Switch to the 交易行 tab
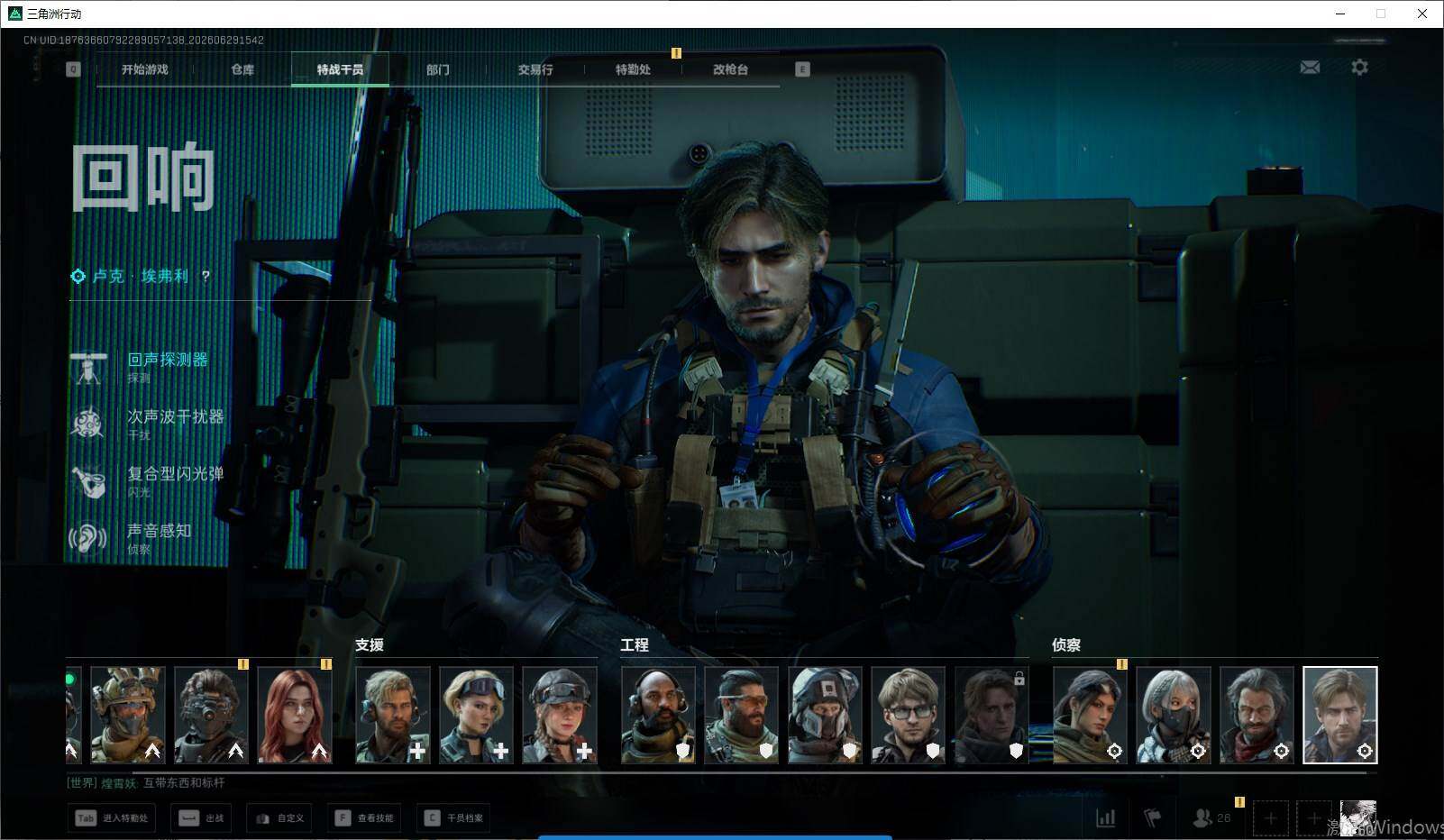1444x840 pixels. pyautogui.click(x=535, y=69)
